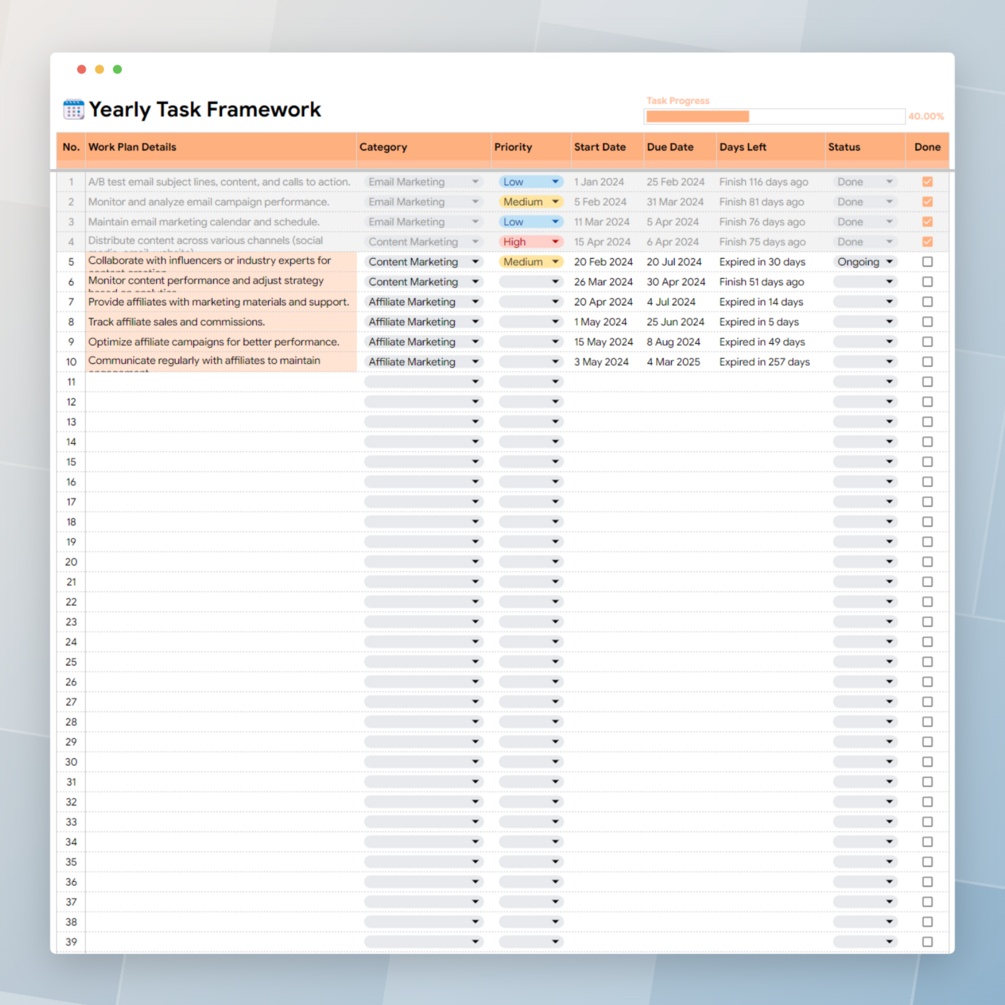Open the empty status dropdown in row 20

[x=865, y=561]
